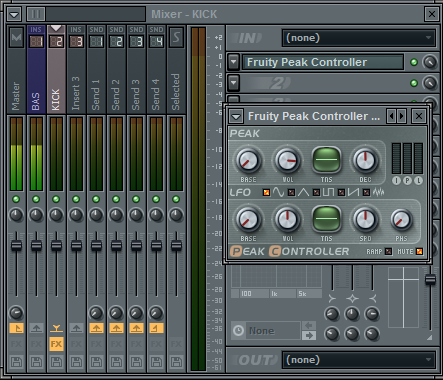
Task: Click the Master track volume fader
Action: click(16, 246)
